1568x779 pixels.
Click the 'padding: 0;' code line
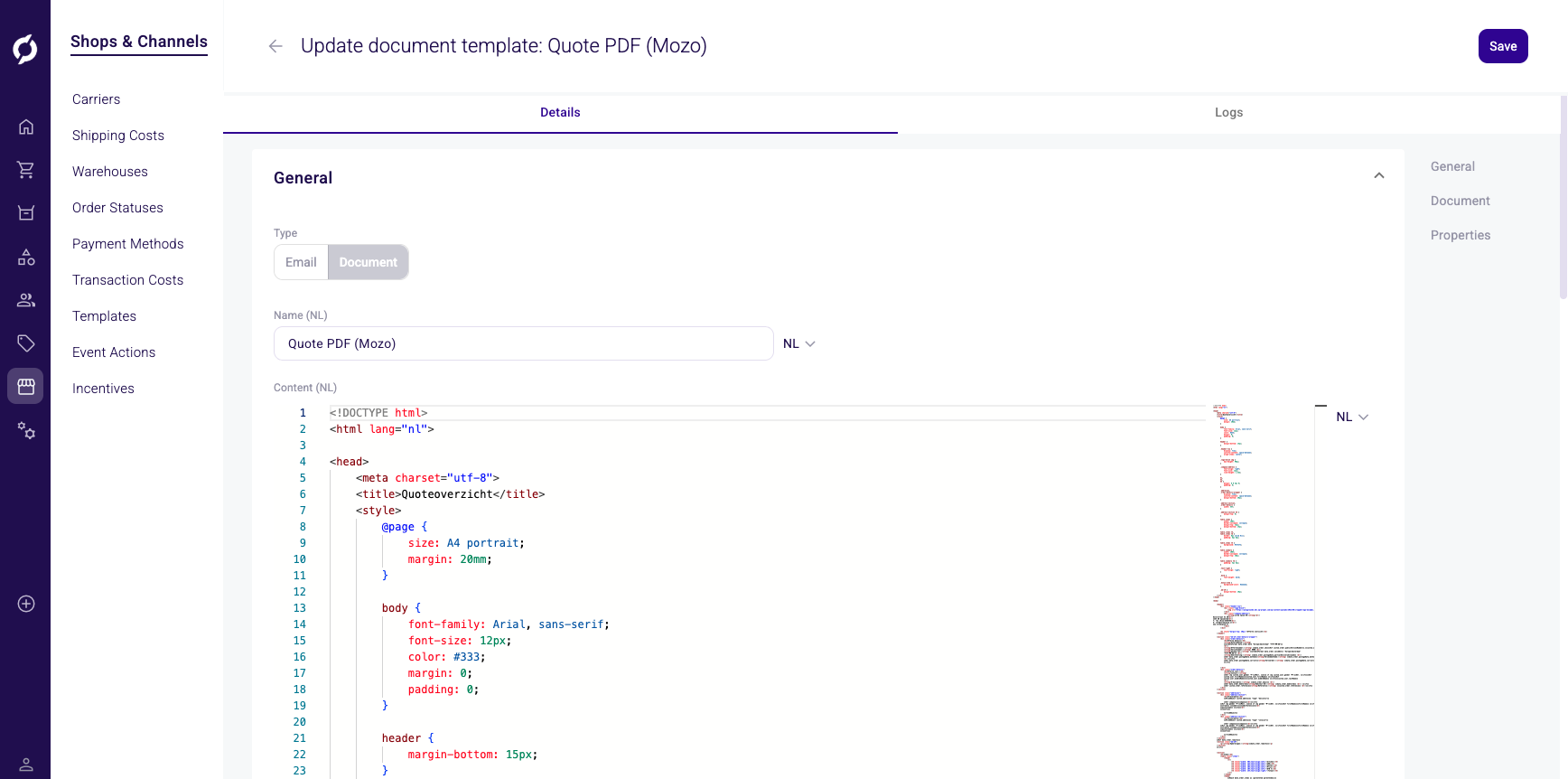[x=443, y=690]
